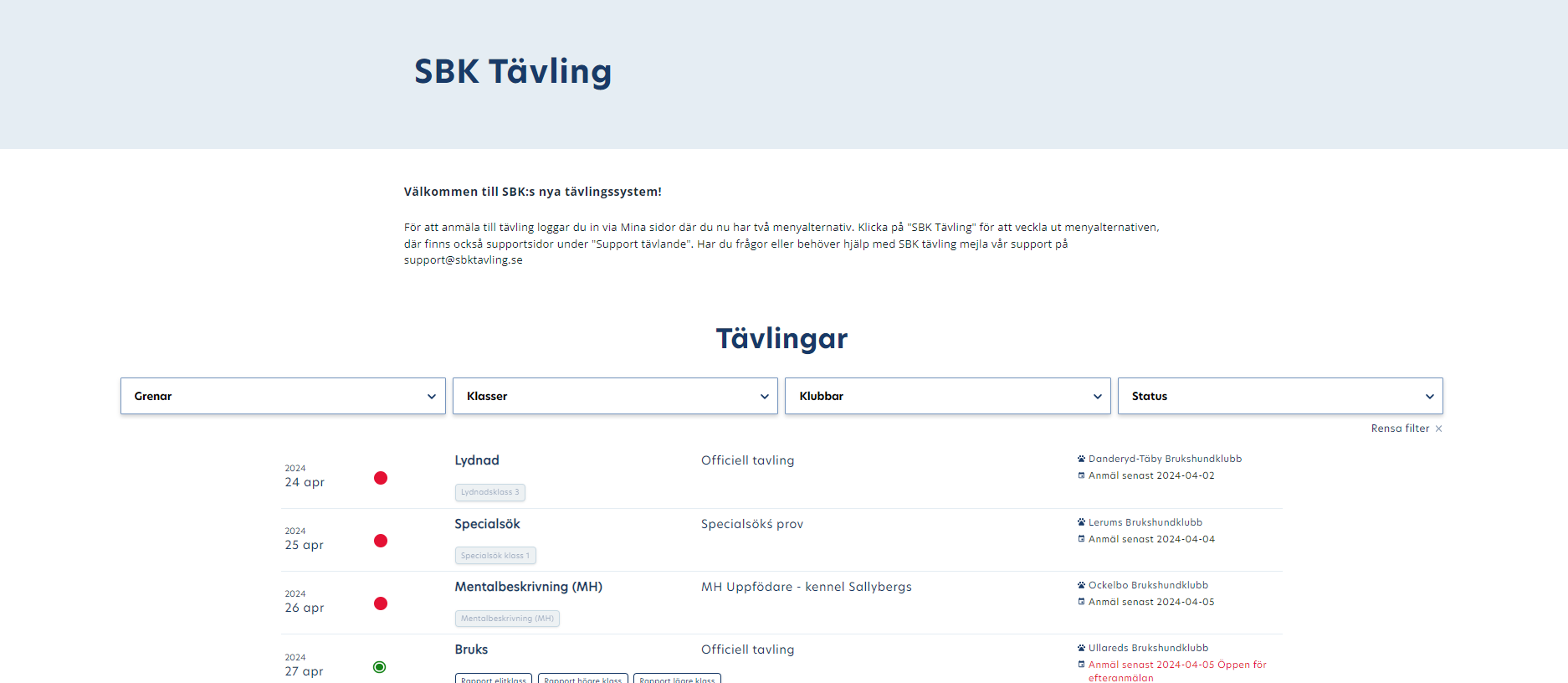Open the Specialsök competition on 25 apr

pyautogui.click(x=487, y=524)
